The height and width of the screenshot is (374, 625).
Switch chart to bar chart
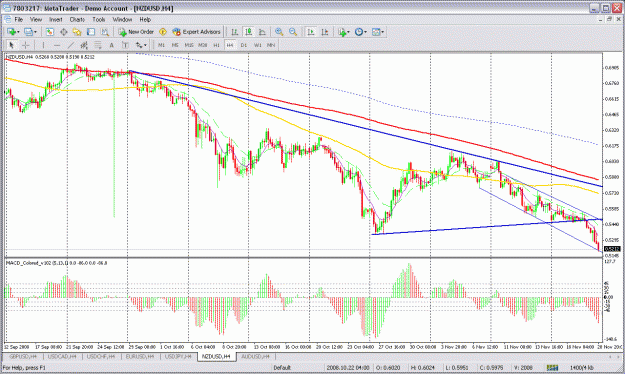coord(235,32)
